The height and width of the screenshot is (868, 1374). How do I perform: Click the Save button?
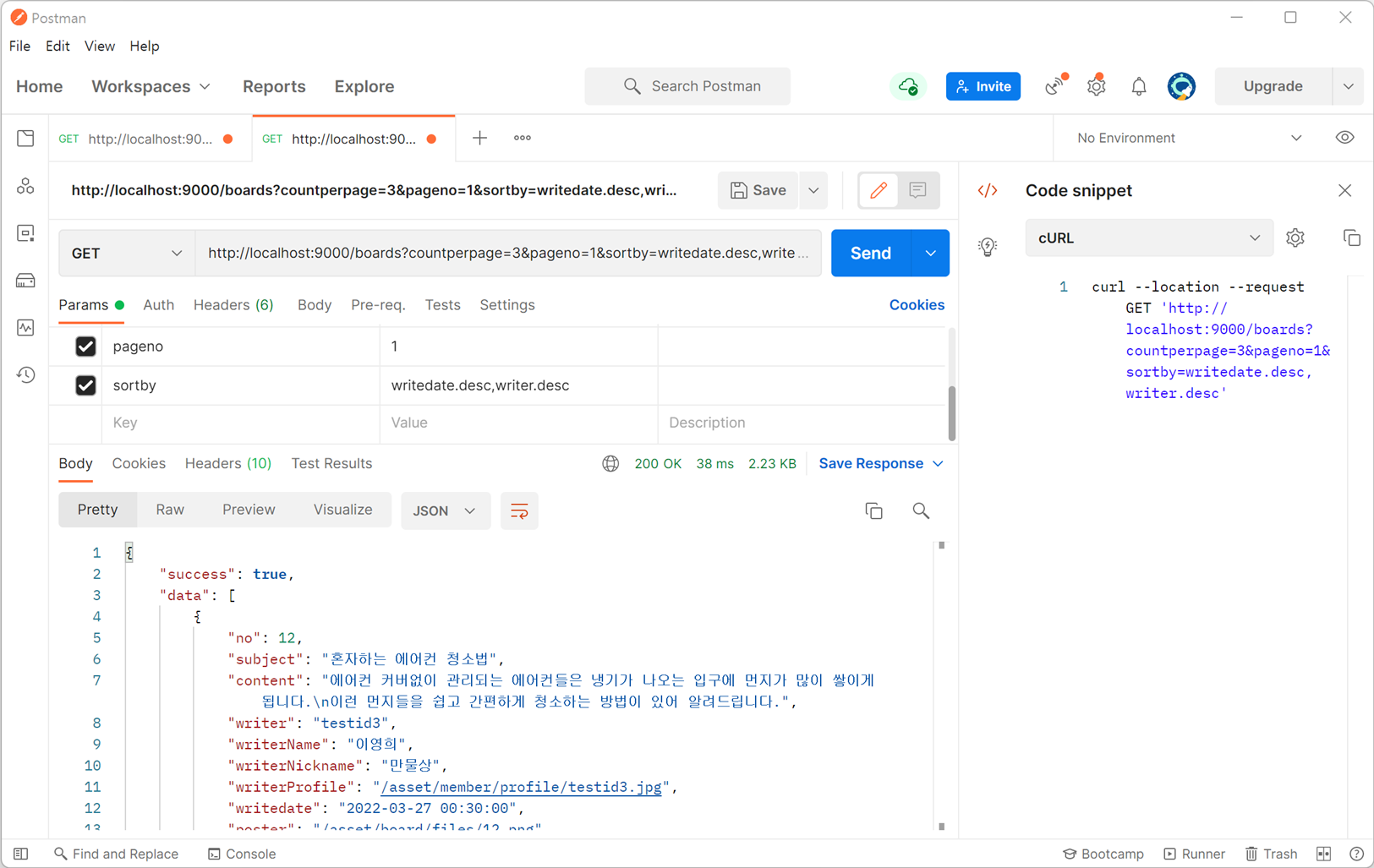click(758, 190)
